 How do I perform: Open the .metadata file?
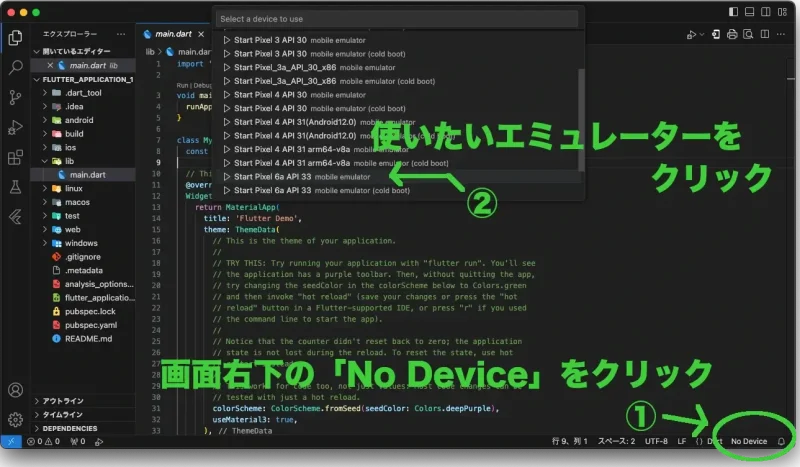[84, 271]
